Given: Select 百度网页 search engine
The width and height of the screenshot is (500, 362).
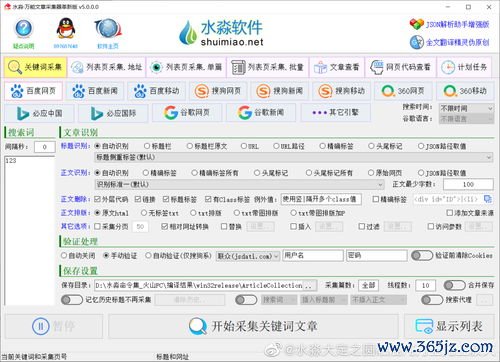Looking at the screenshot, I should click(x=33, y=91).
